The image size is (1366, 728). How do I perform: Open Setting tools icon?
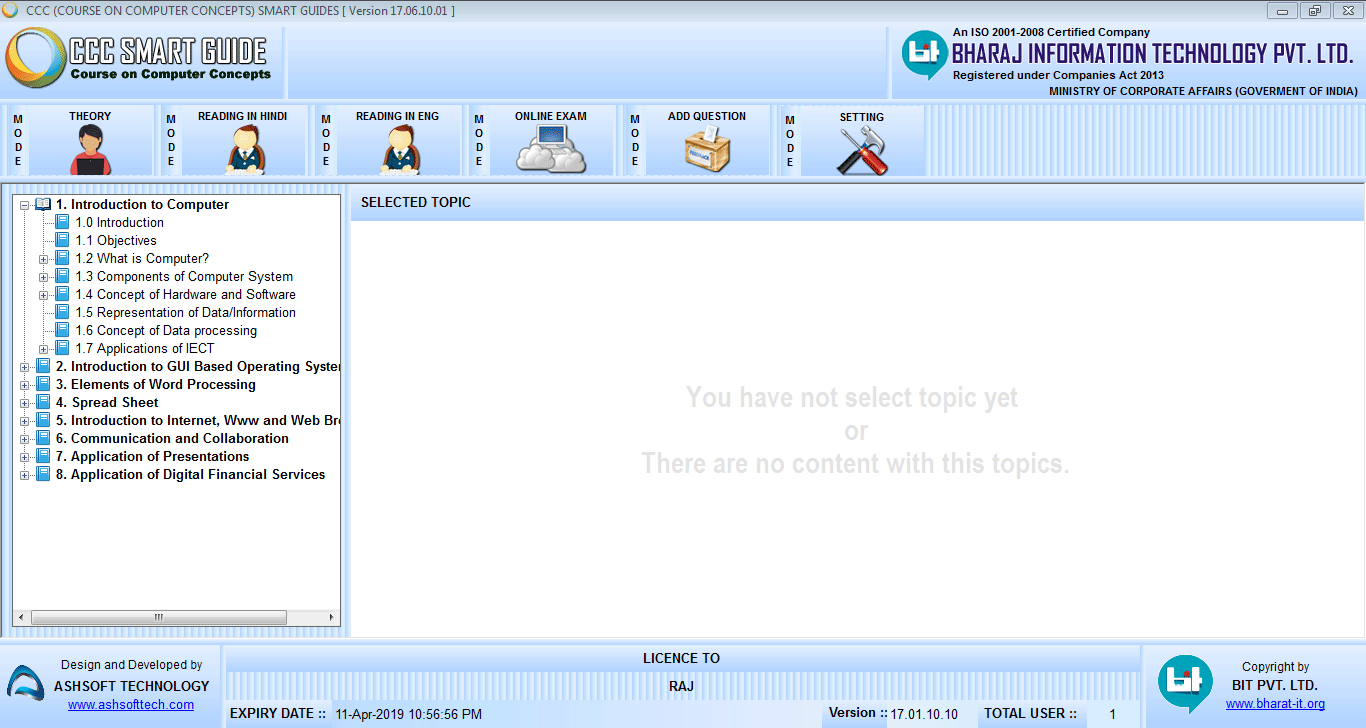(861, 150)
